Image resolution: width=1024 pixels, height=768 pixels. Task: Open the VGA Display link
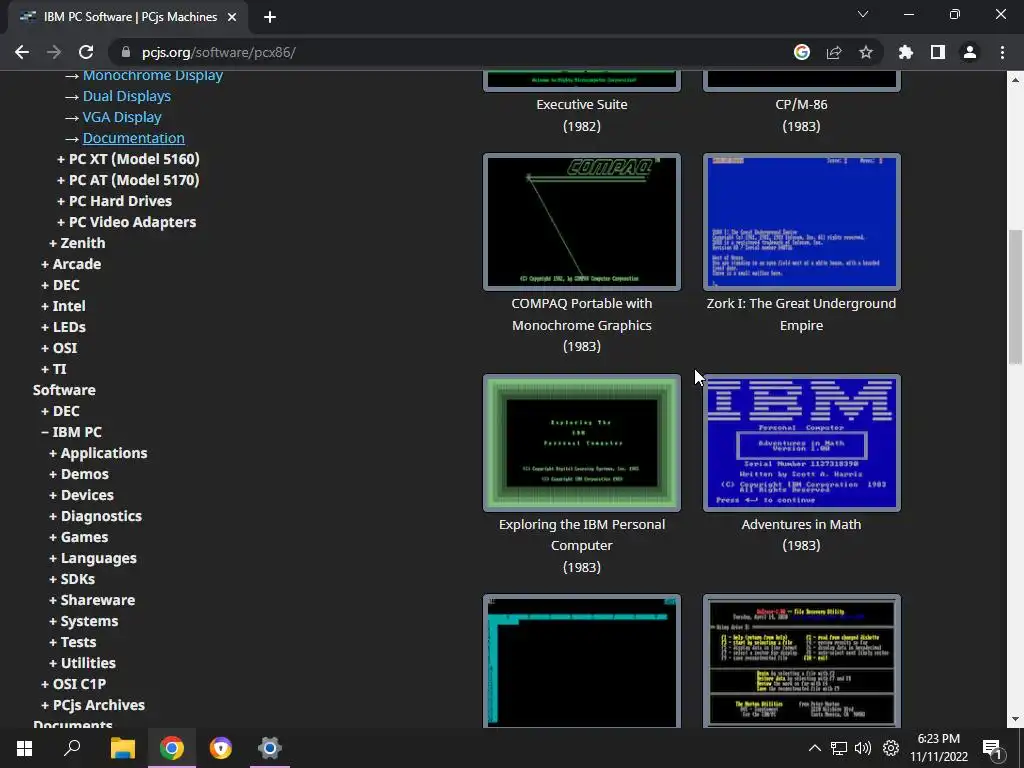122,117
